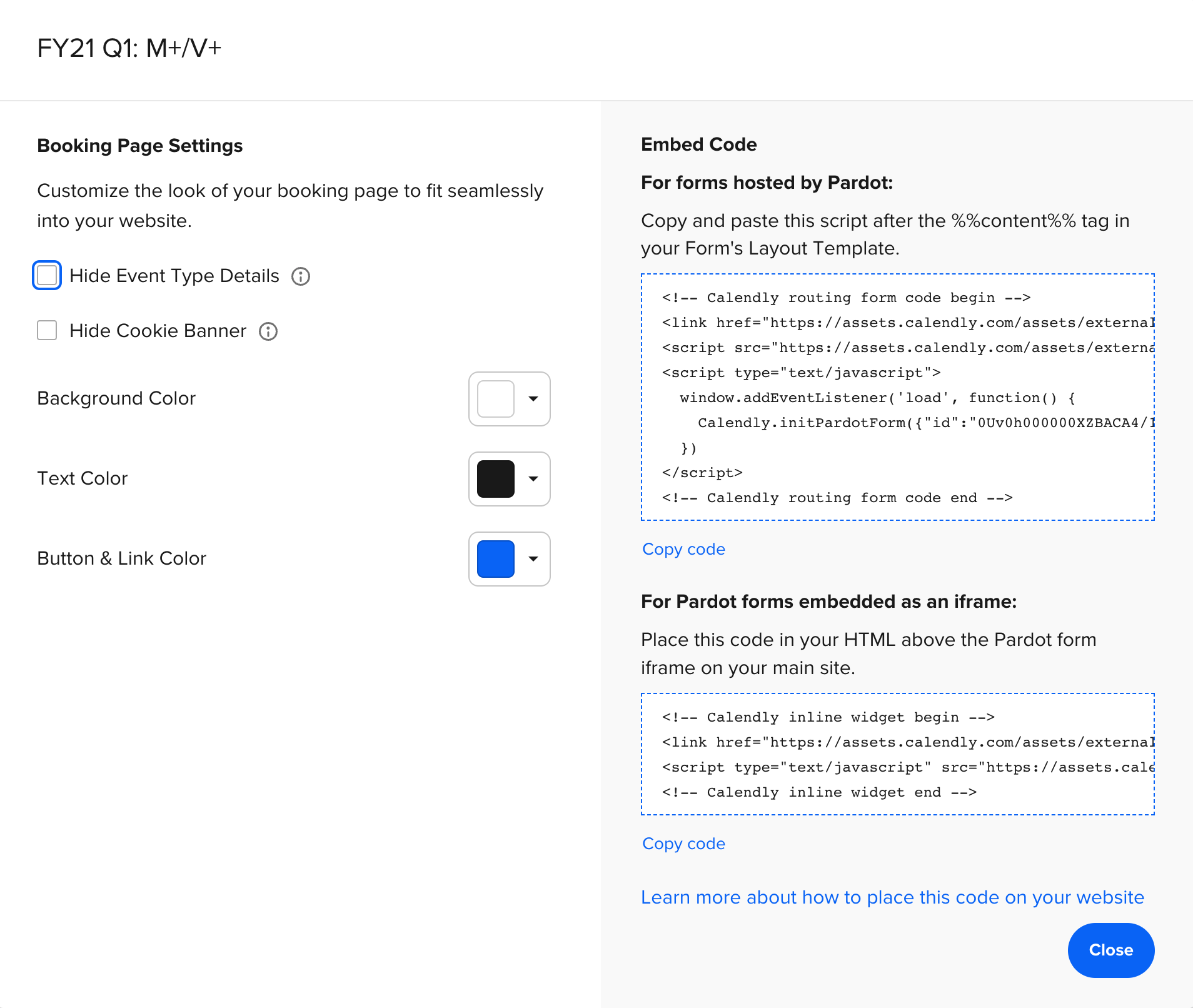Click the white Background Color swatch
This screenshot has width=1193, height=1008.
496,399
